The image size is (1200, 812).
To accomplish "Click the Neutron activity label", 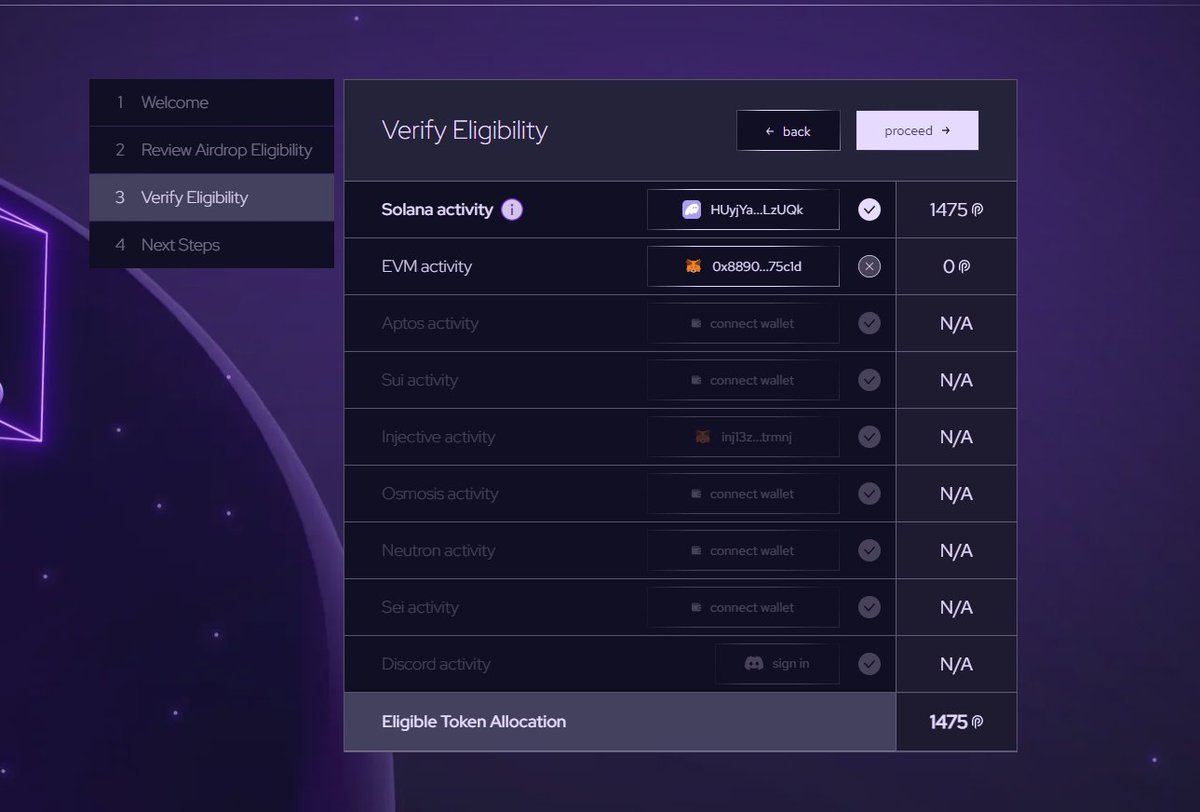I will [x=439, y=551].
